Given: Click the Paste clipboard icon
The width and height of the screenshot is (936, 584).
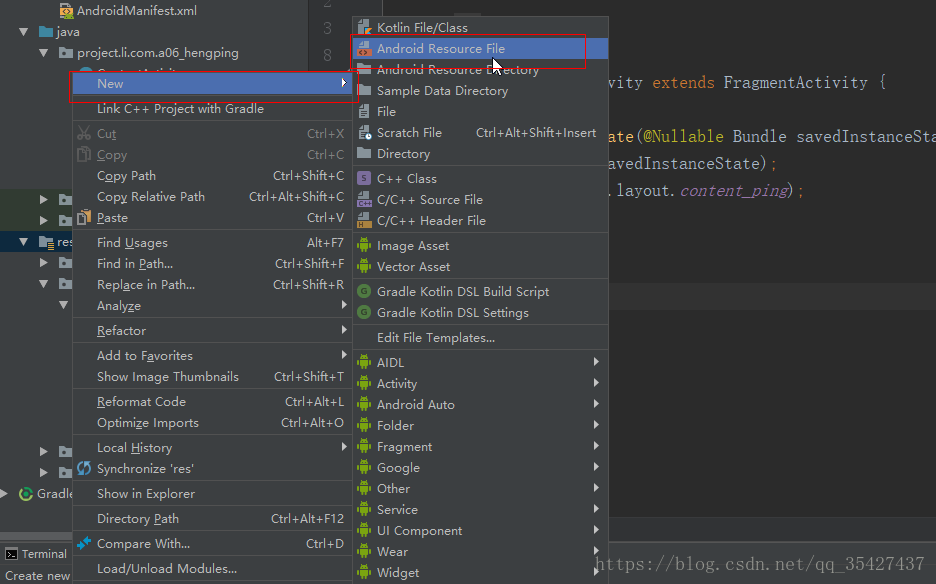Looking at the screenshot, I should tap(84, 217).
